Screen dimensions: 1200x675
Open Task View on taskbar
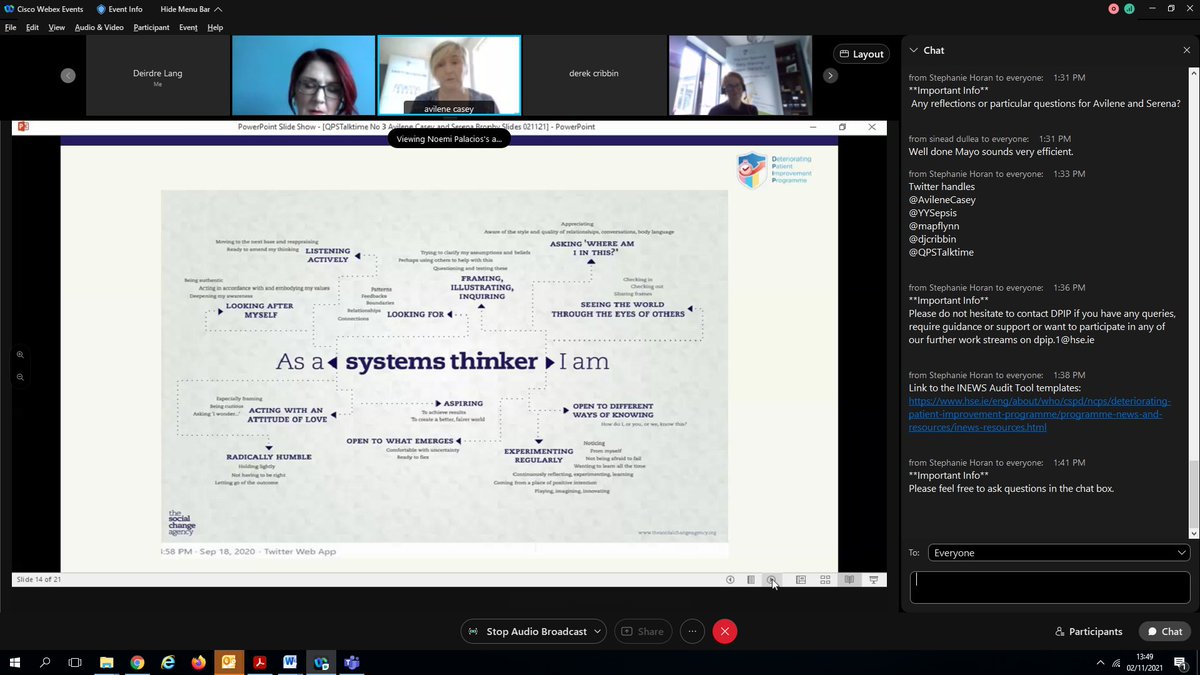75,662
